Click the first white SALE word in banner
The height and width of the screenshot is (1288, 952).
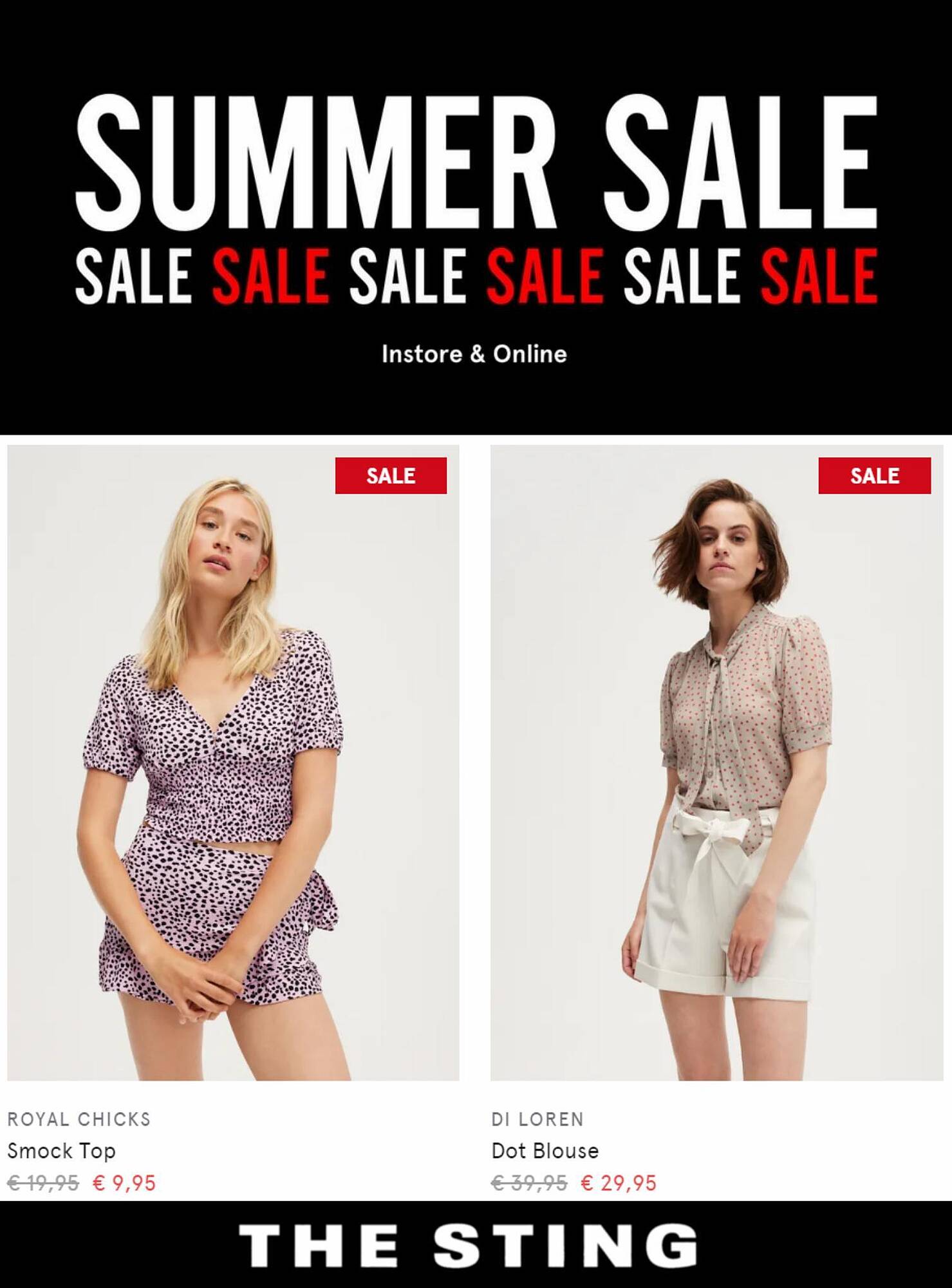click(x=133, y=276)
